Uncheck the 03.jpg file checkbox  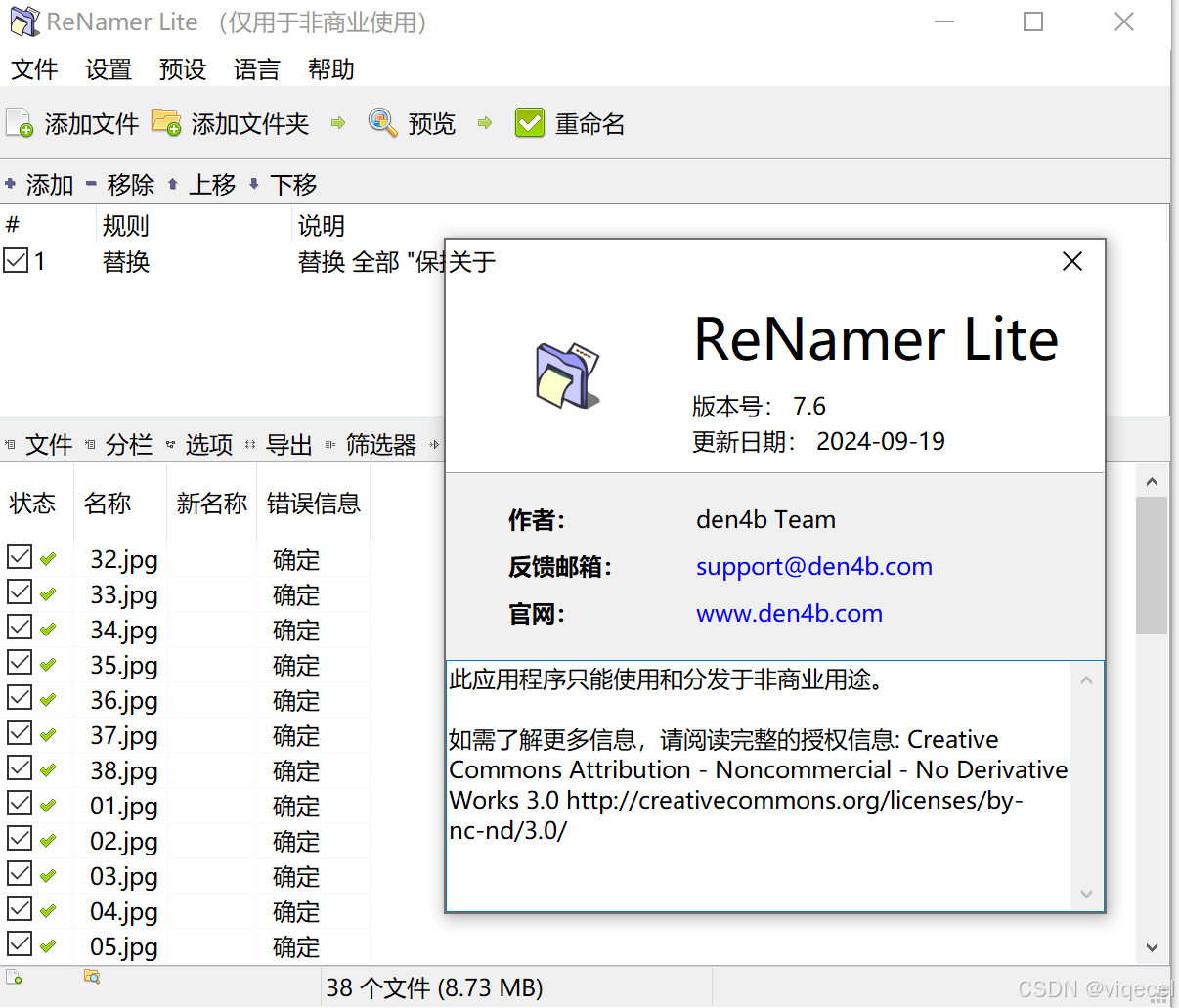[x=20, y=874]
